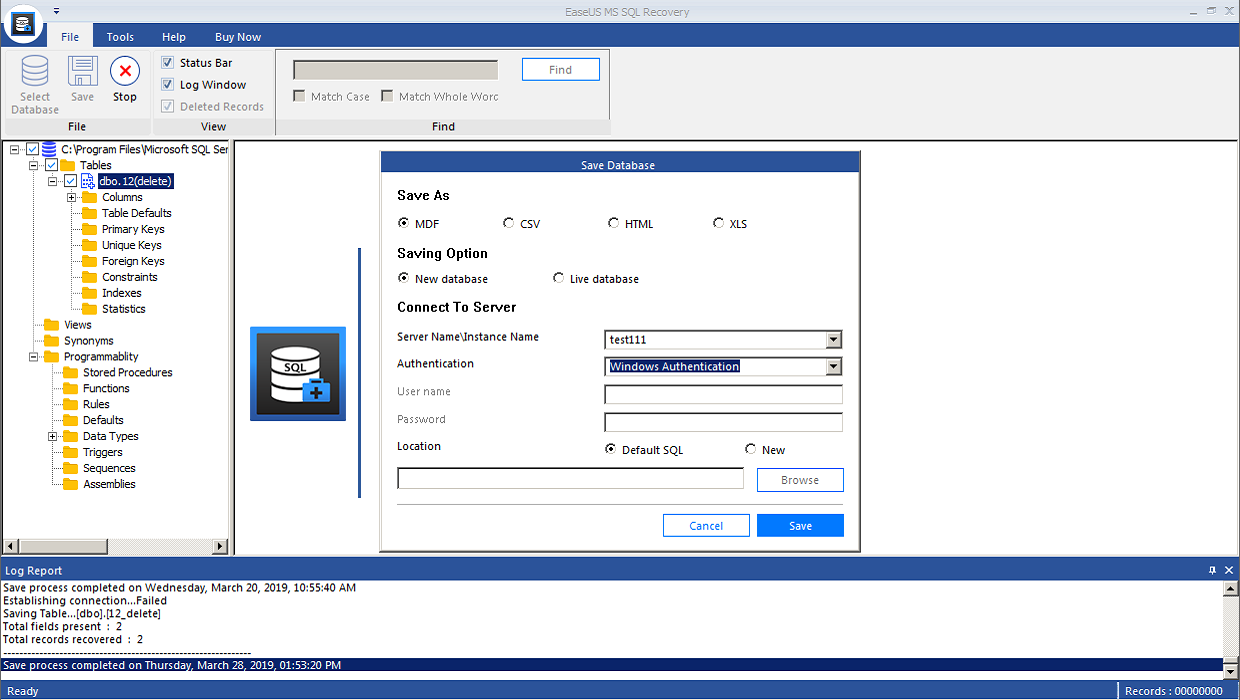Screen dimensions: 1240x700
Task: Collapse the Programmablity tree node
Action: click(x=34, y=357)
